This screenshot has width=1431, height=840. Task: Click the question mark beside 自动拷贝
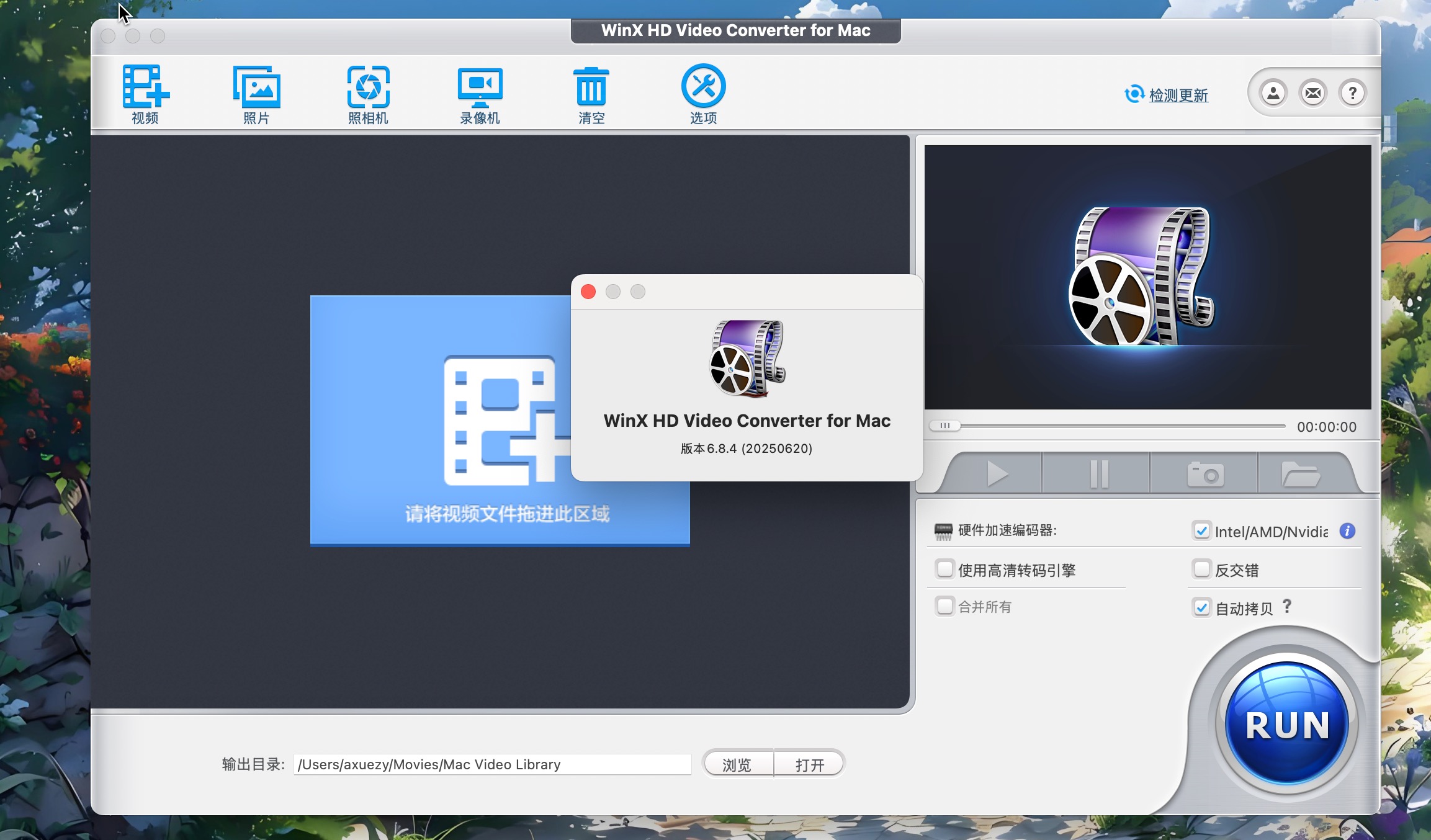coord(1287,606)
